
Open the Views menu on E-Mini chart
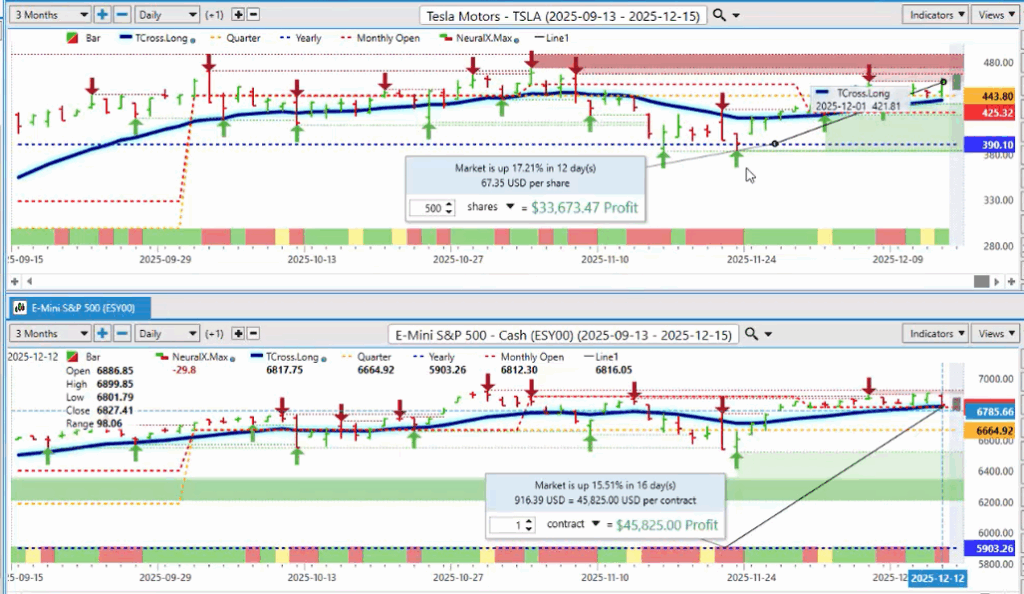pos(995,333)
